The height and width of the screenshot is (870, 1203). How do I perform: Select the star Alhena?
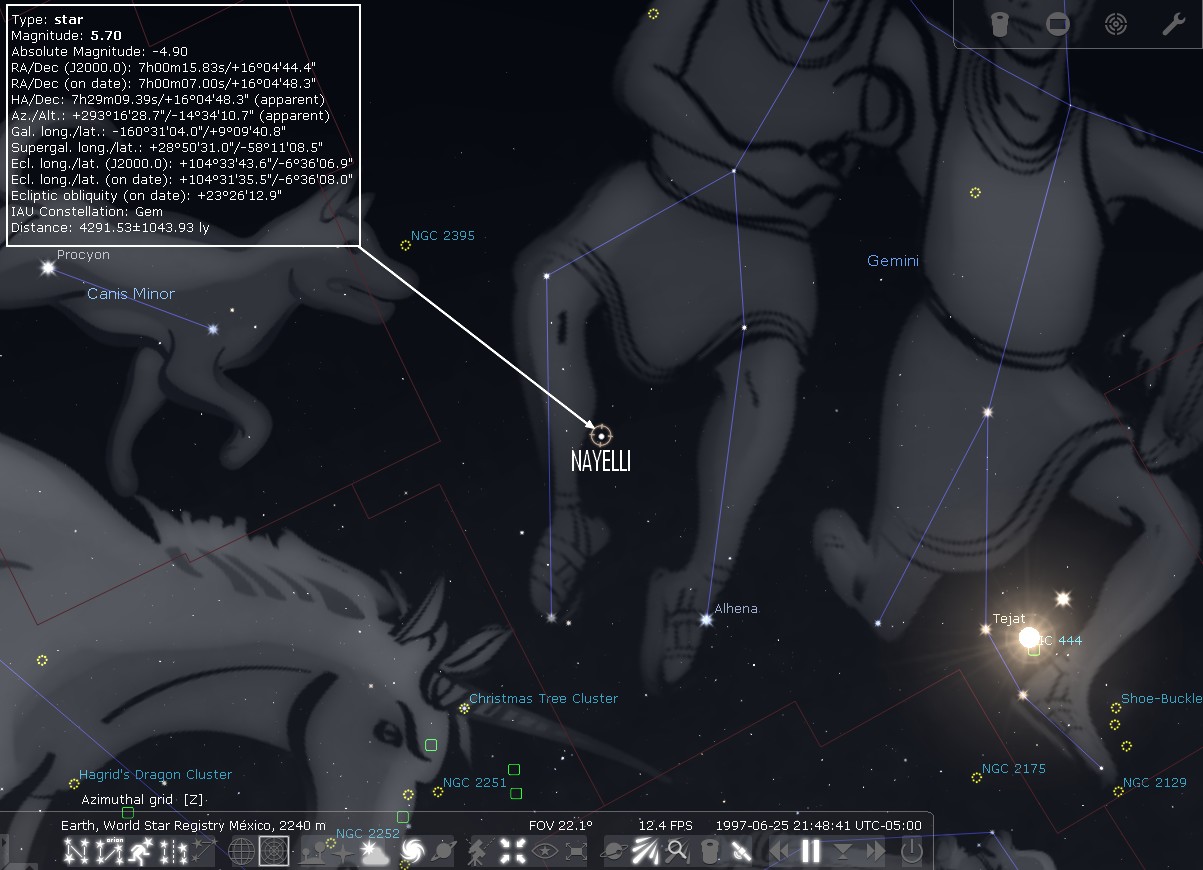[x=706, y=620]
